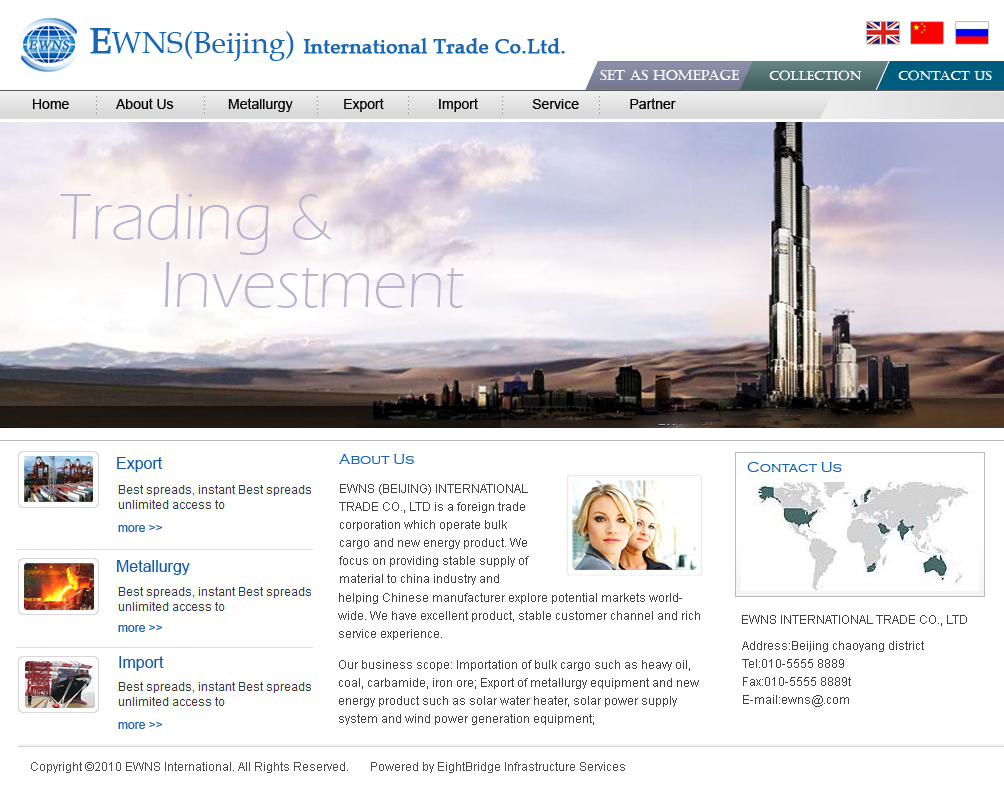This screenshot has height=791, width=1004.
Task: Click the 'Tel:010-5555 8889' line
Action: (x=793, y=664)
